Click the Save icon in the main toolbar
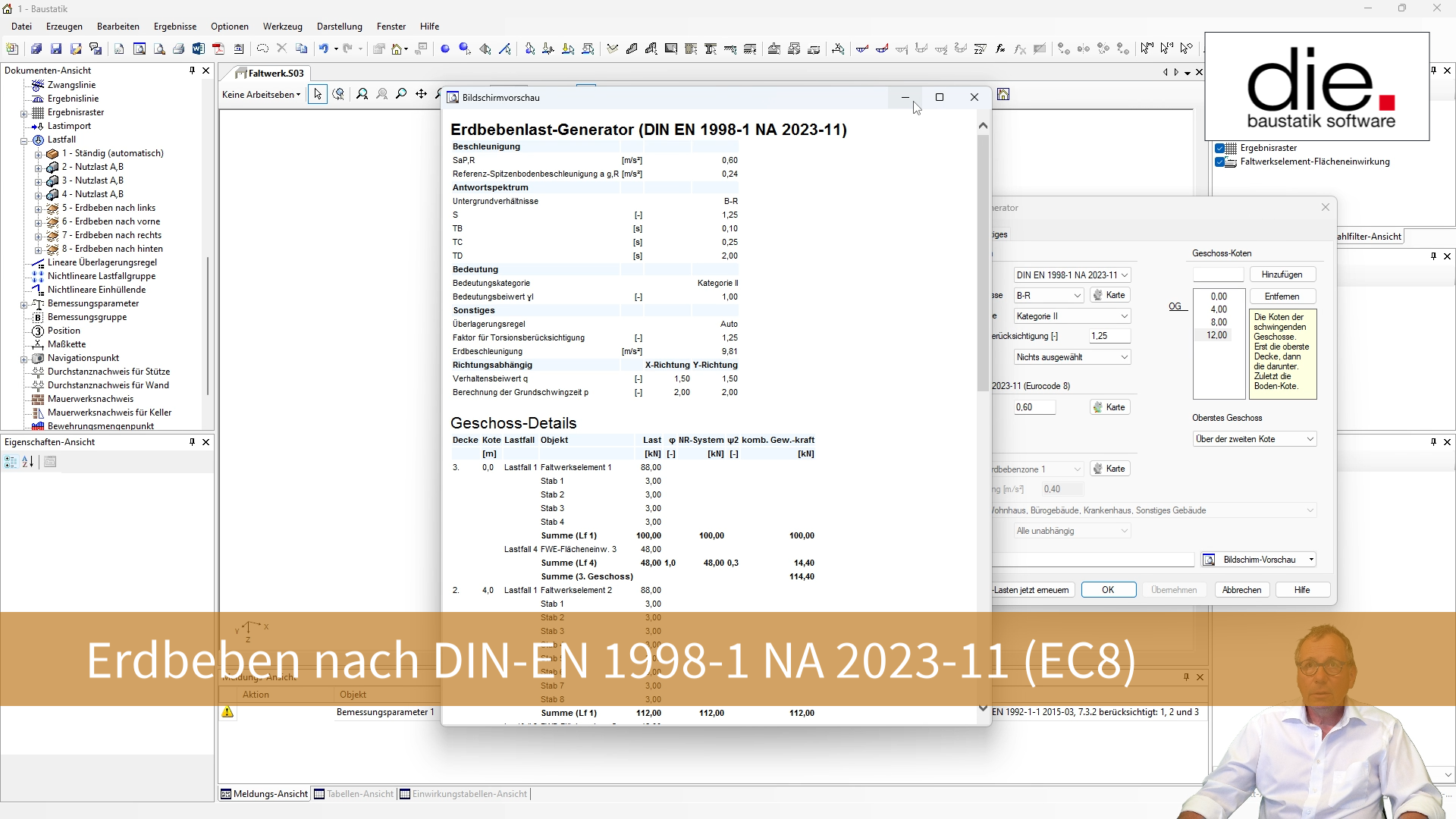 click(x=56, y=49)
